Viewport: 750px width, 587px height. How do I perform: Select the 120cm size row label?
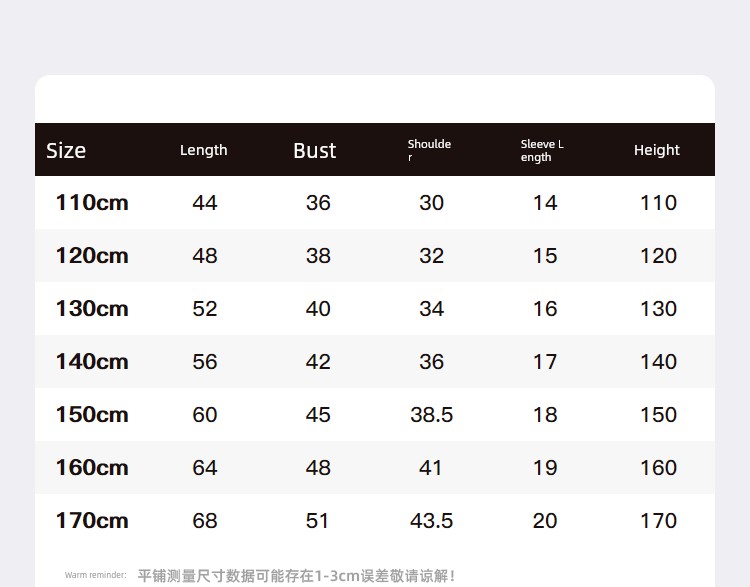pyautogui.click(x=92, y=255)
